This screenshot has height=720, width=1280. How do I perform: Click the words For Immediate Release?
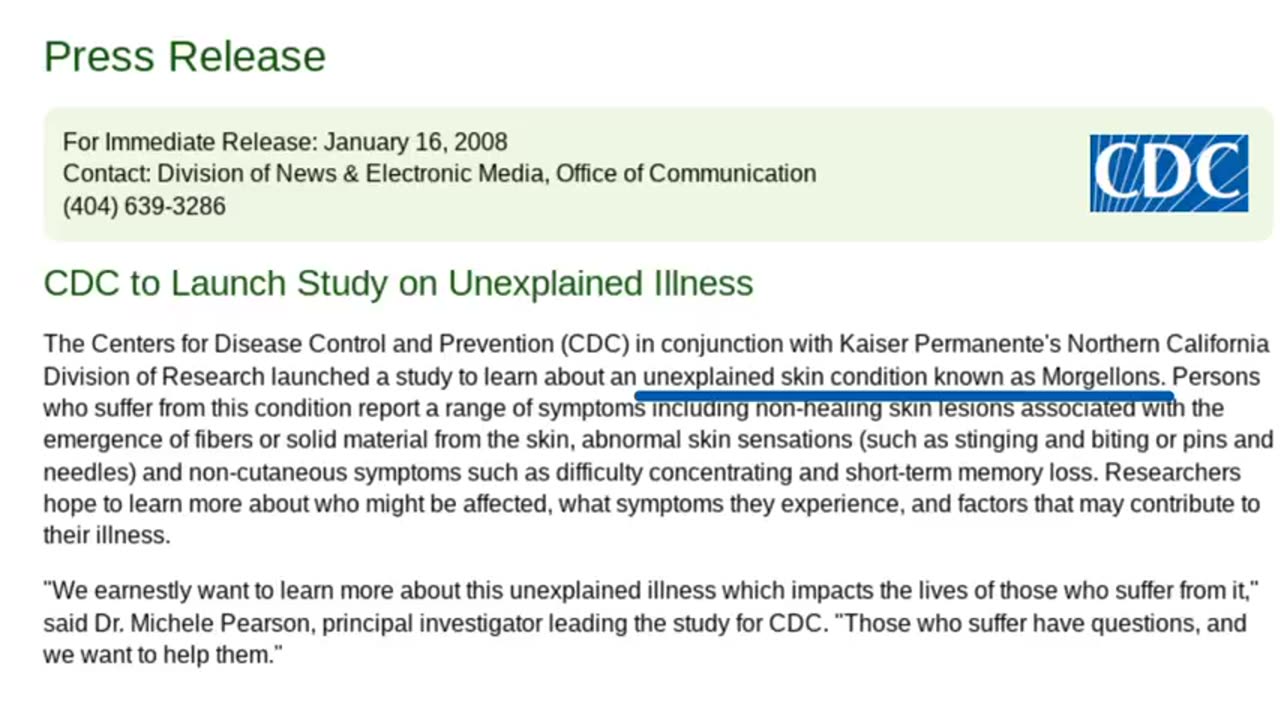187,142
